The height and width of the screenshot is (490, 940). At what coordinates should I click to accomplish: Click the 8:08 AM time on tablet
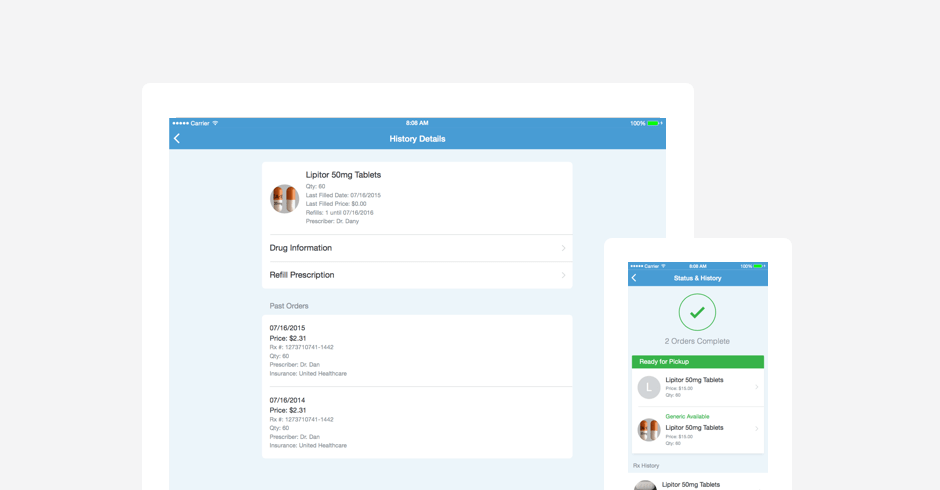point(417,123)
